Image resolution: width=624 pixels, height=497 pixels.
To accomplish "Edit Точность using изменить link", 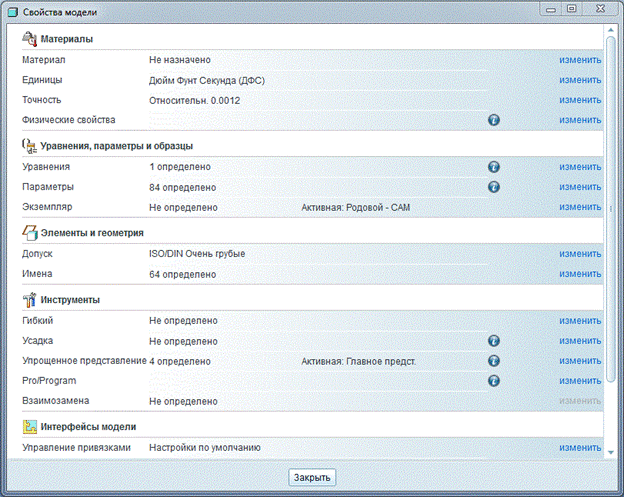I will point(580,100).
